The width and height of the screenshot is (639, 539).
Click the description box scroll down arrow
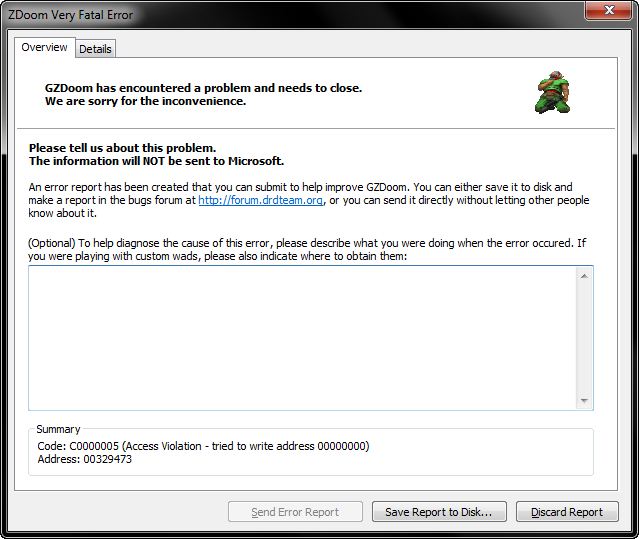tap(584, 400)
